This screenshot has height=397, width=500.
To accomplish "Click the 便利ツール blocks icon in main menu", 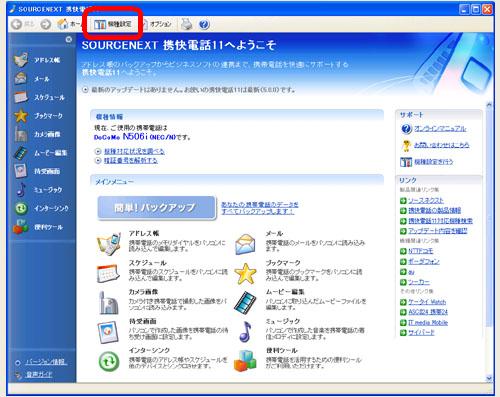I will tap(245, 361).
